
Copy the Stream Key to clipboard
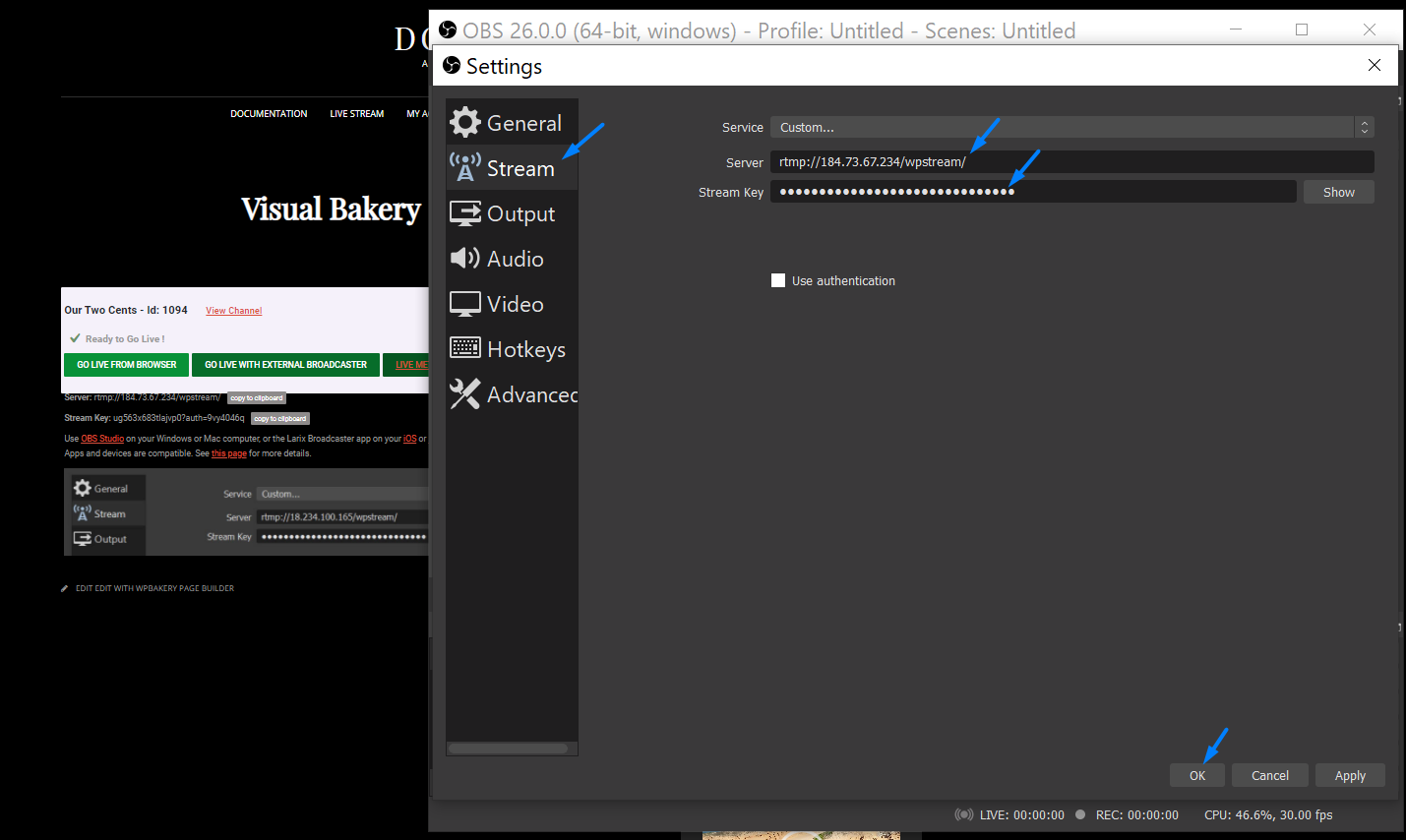pyautogui.click(x=280, y=419)
